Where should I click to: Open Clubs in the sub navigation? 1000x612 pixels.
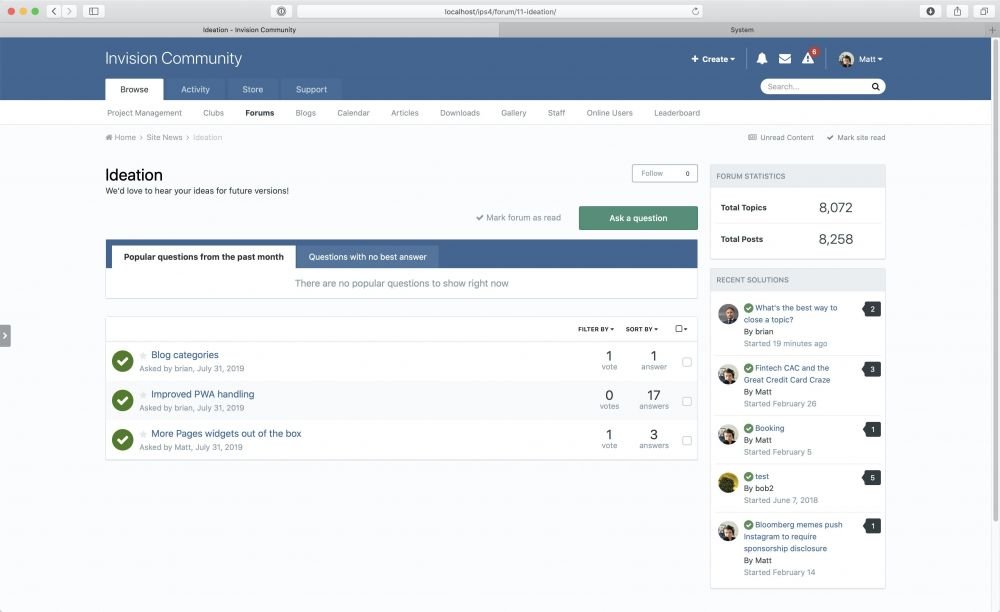213,113
